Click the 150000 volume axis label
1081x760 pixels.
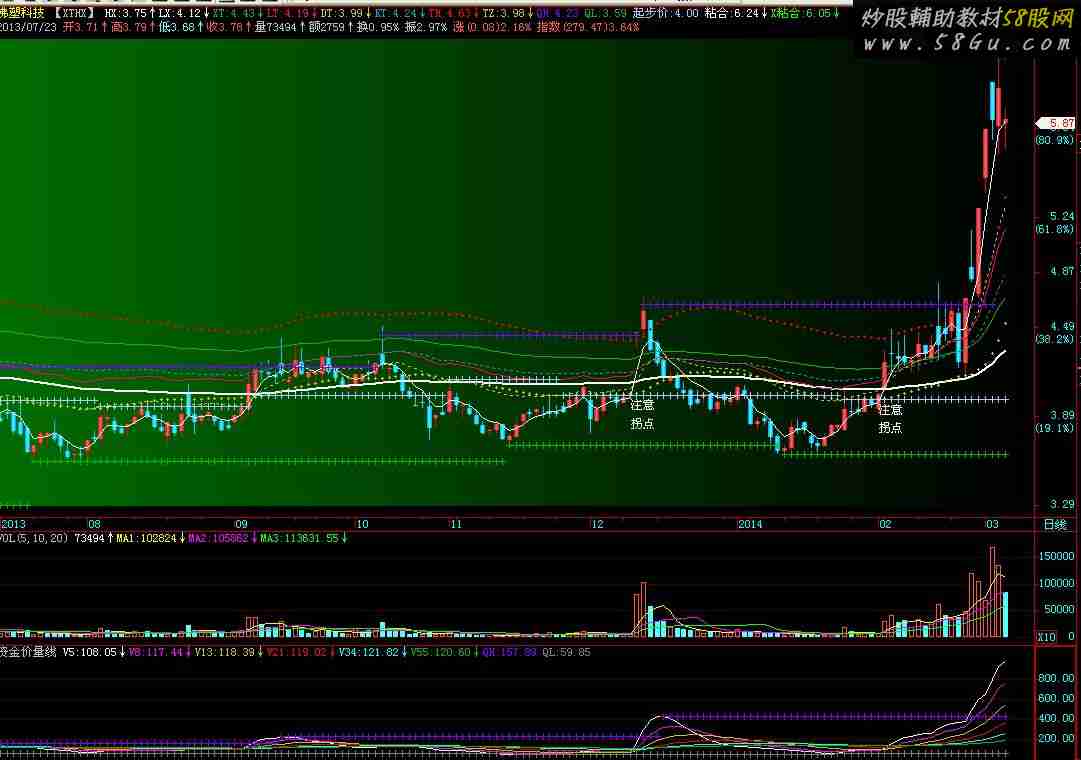click(x=1055, y=556)
